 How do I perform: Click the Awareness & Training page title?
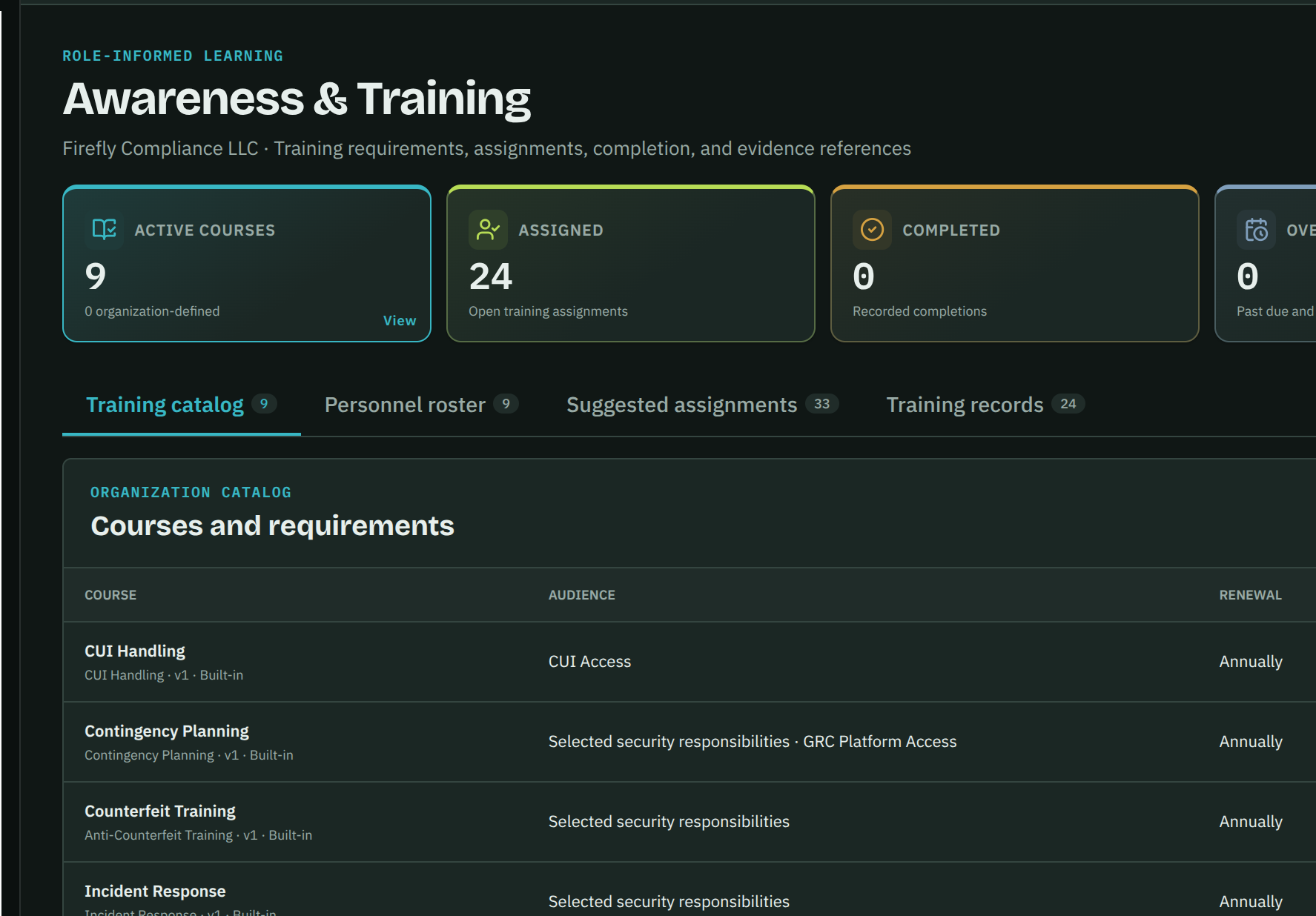[x=297, y=99]
